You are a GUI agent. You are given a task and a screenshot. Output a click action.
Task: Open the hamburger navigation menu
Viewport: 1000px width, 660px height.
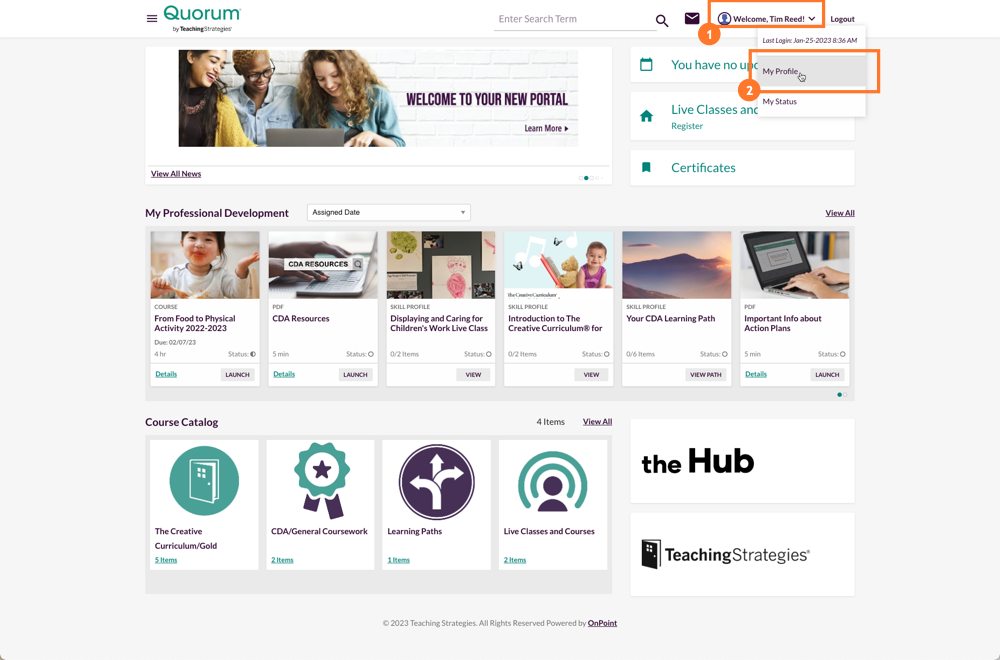tap(152, 19)
